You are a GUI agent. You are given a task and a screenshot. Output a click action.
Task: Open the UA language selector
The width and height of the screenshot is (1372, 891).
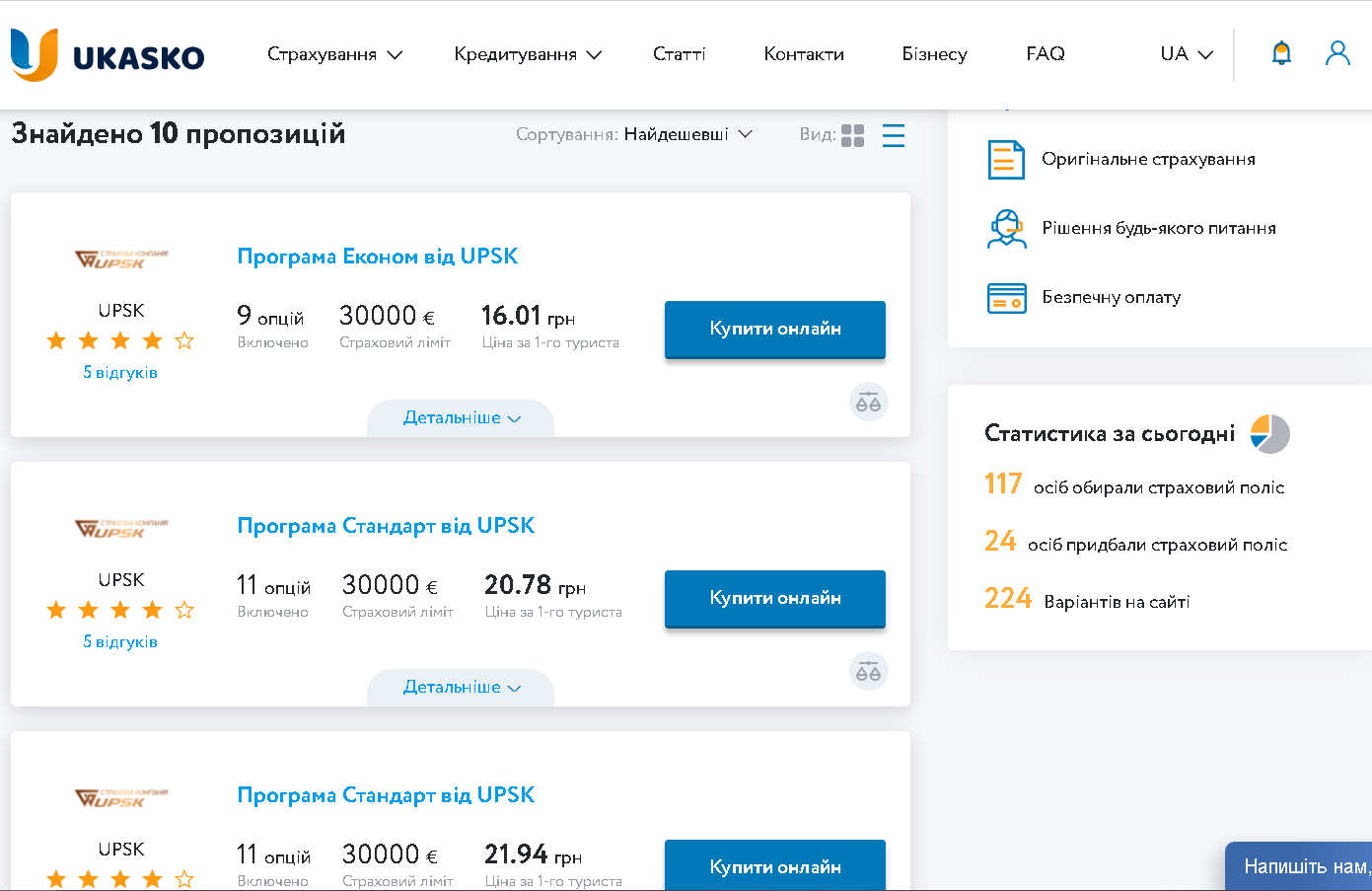pyautogui.click(x=1187, y=54)
